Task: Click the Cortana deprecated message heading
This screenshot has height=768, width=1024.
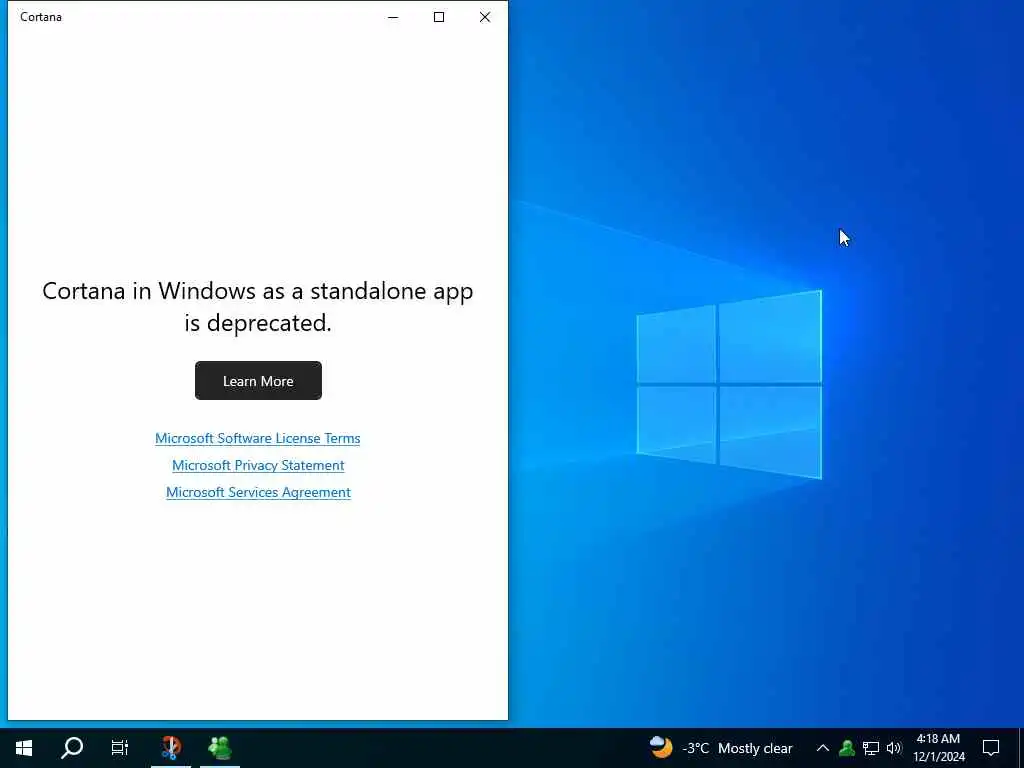Action: click(258, 306)
